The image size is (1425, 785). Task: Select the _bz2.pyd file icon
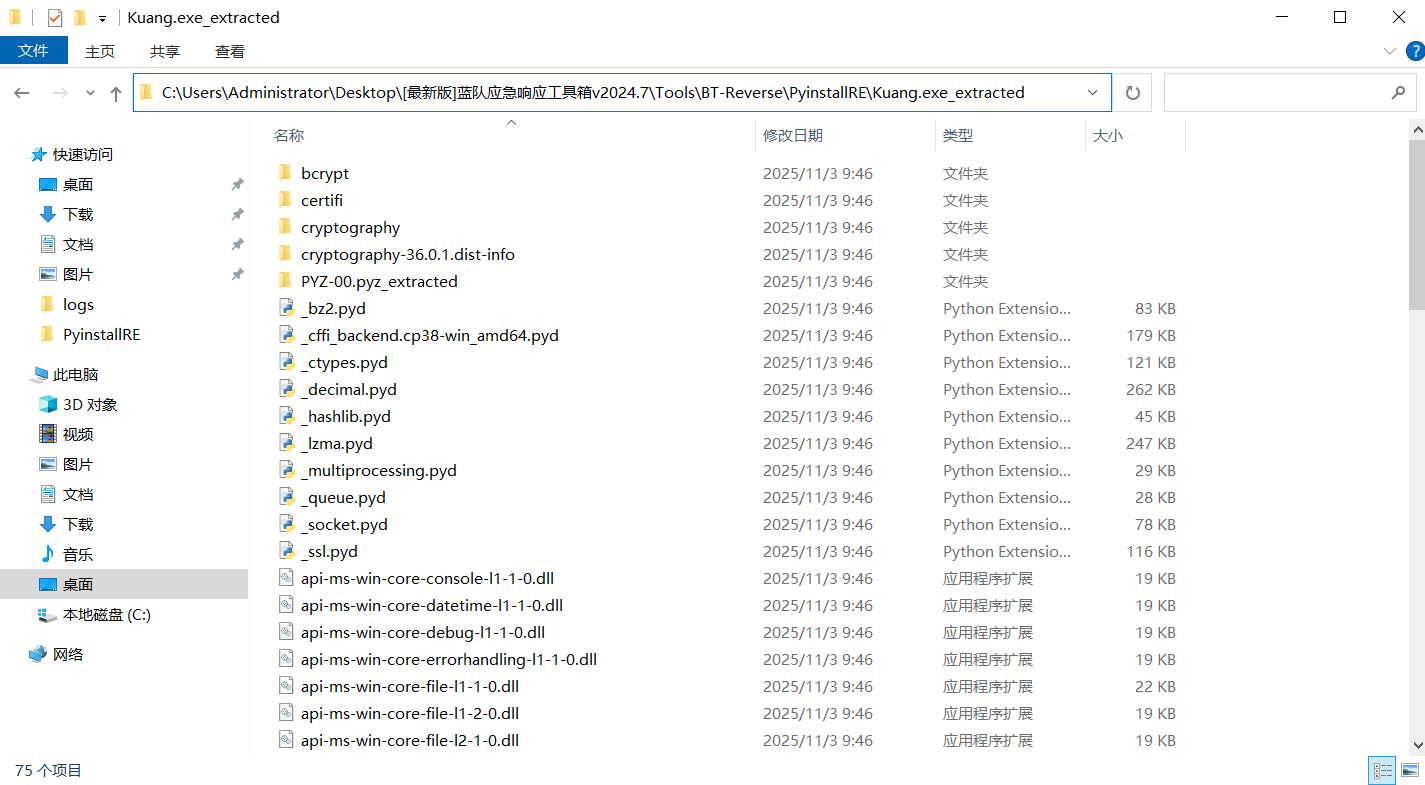pos(285,308)
